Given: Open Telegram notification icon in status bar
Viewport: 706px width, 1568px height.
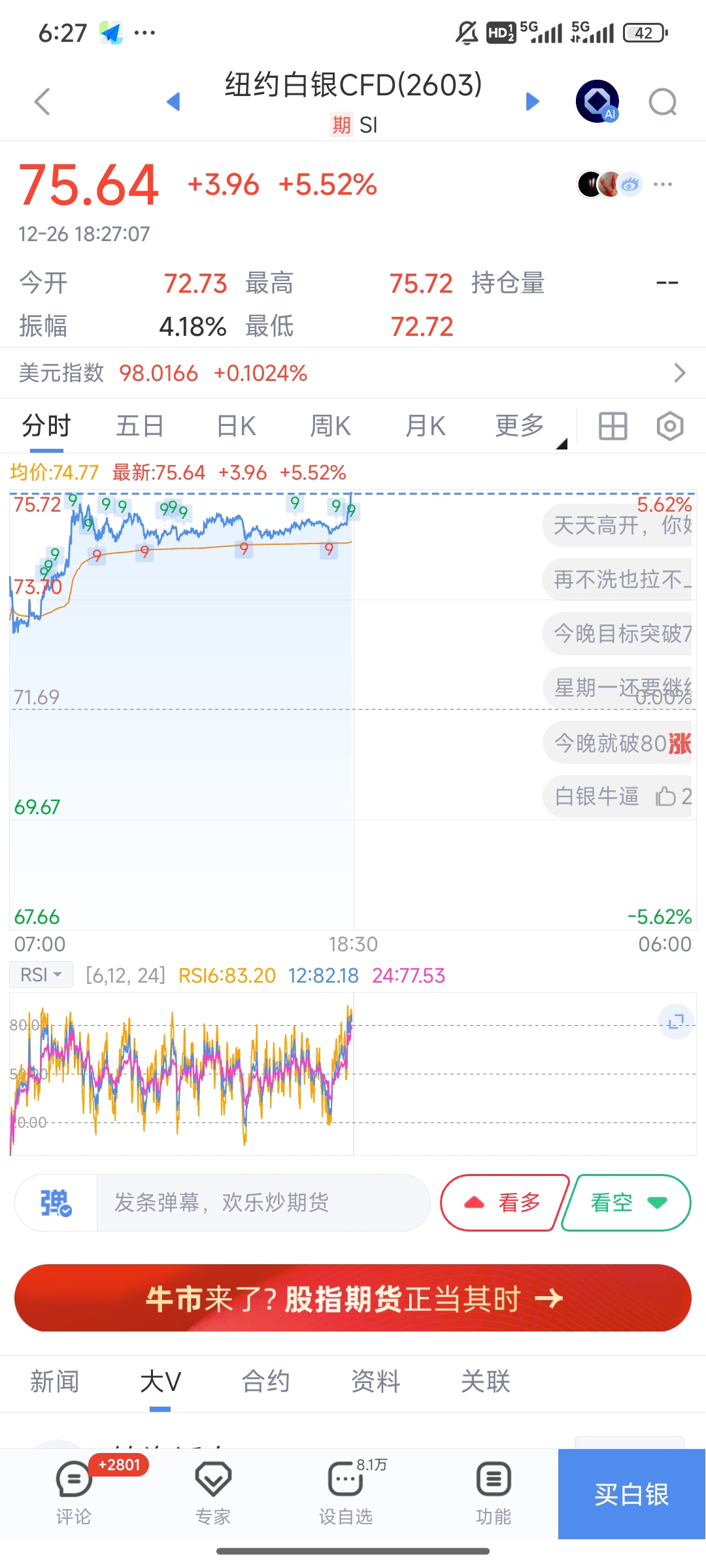Looking at the screenshot, I should click(111, 33).
